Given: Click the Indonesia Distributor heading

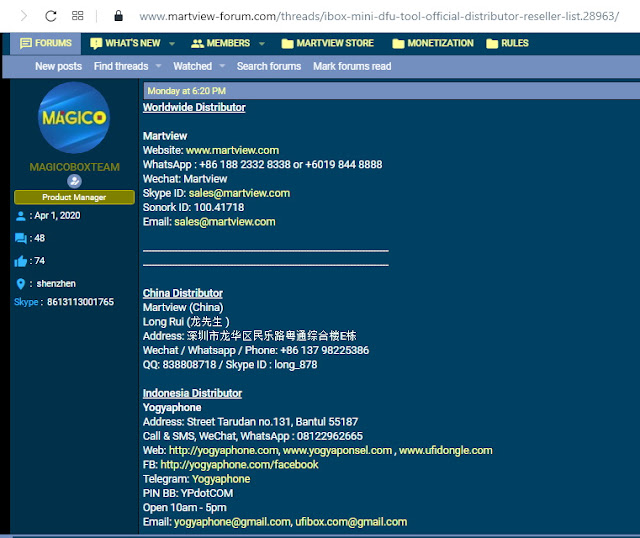Looking at the screenshot, I should pos(192,393).
